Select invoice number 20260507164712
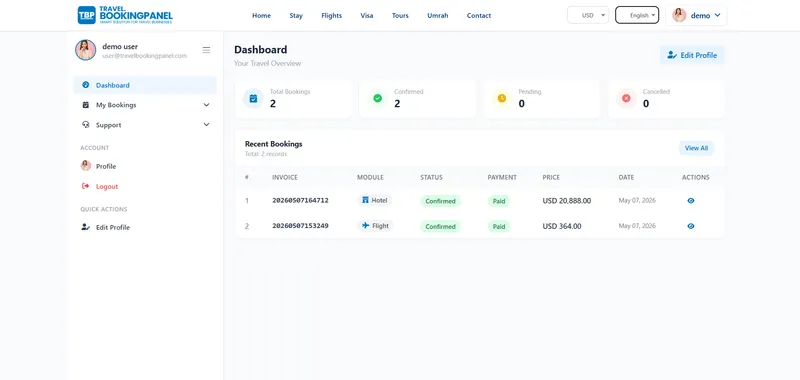The height and width of the screenshot is (380, 800). [301, 200]
